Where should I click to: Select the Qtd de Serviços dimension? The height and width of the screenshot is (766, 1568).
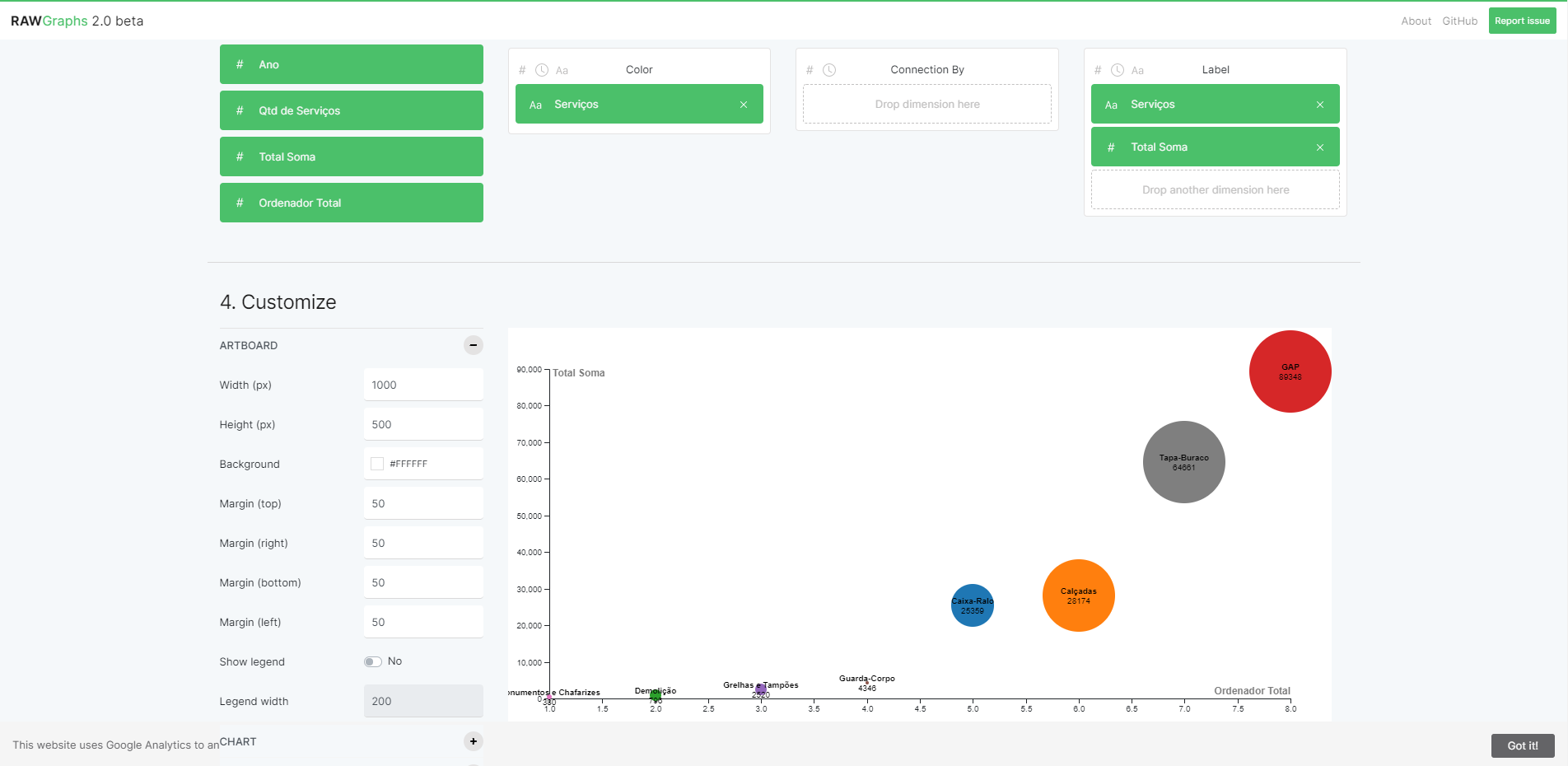[352, 110]
